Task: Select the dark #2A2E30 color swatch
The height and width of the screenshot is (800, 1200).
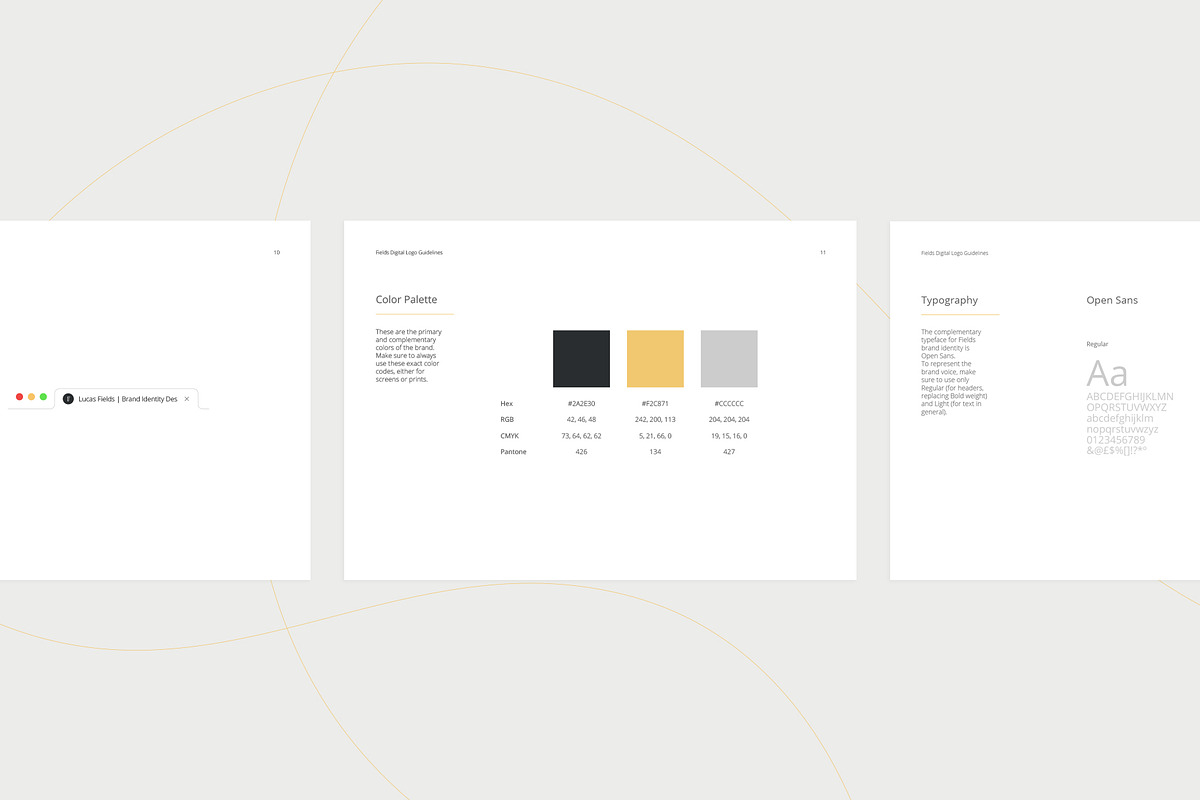Action: point(581,358)
